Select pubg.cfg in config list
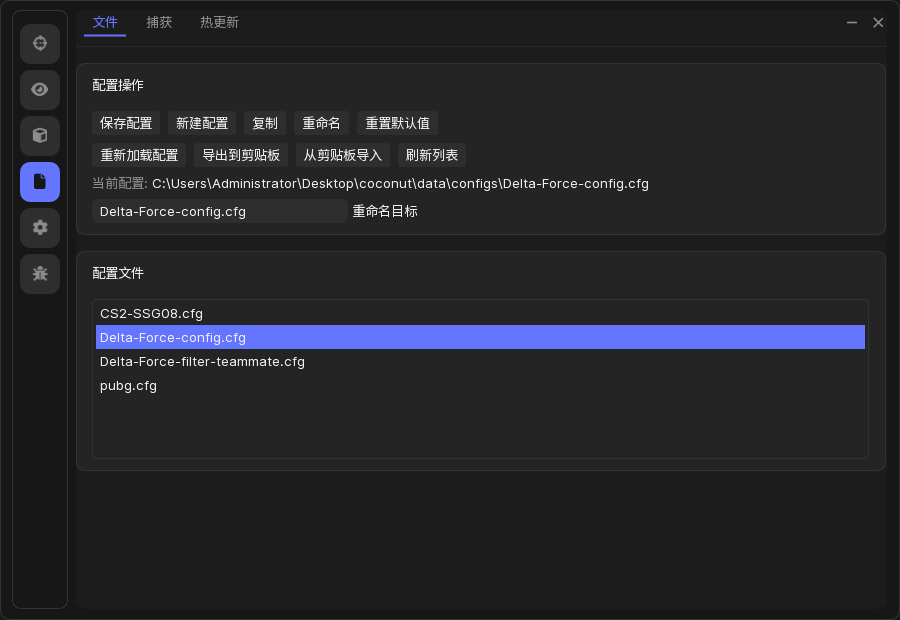Image resolution: width=900 pixels, height=620 pixels. click(480, 386)
